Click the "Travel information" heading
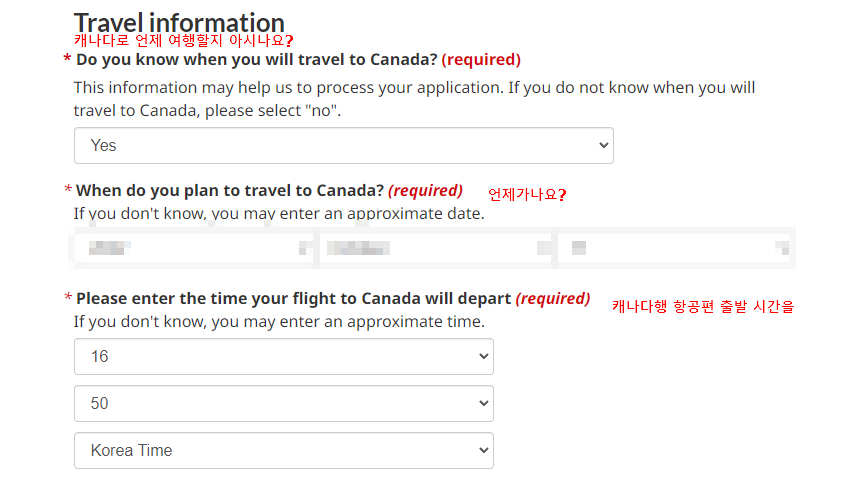The width and height of the screenshot is (849, 483). [x=179, y=22]
